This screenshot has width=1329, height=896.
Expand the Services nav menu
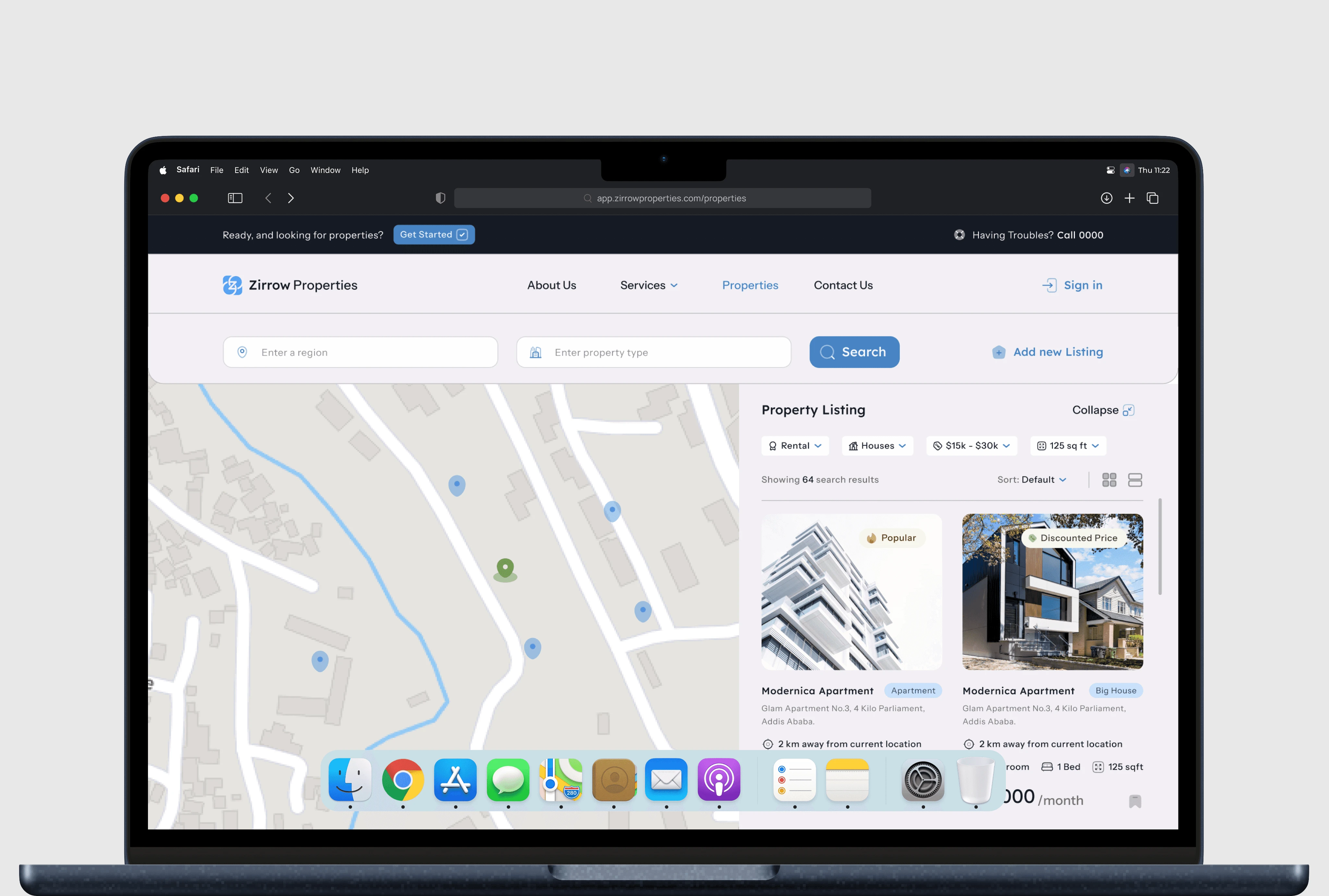tap(649, 285)
